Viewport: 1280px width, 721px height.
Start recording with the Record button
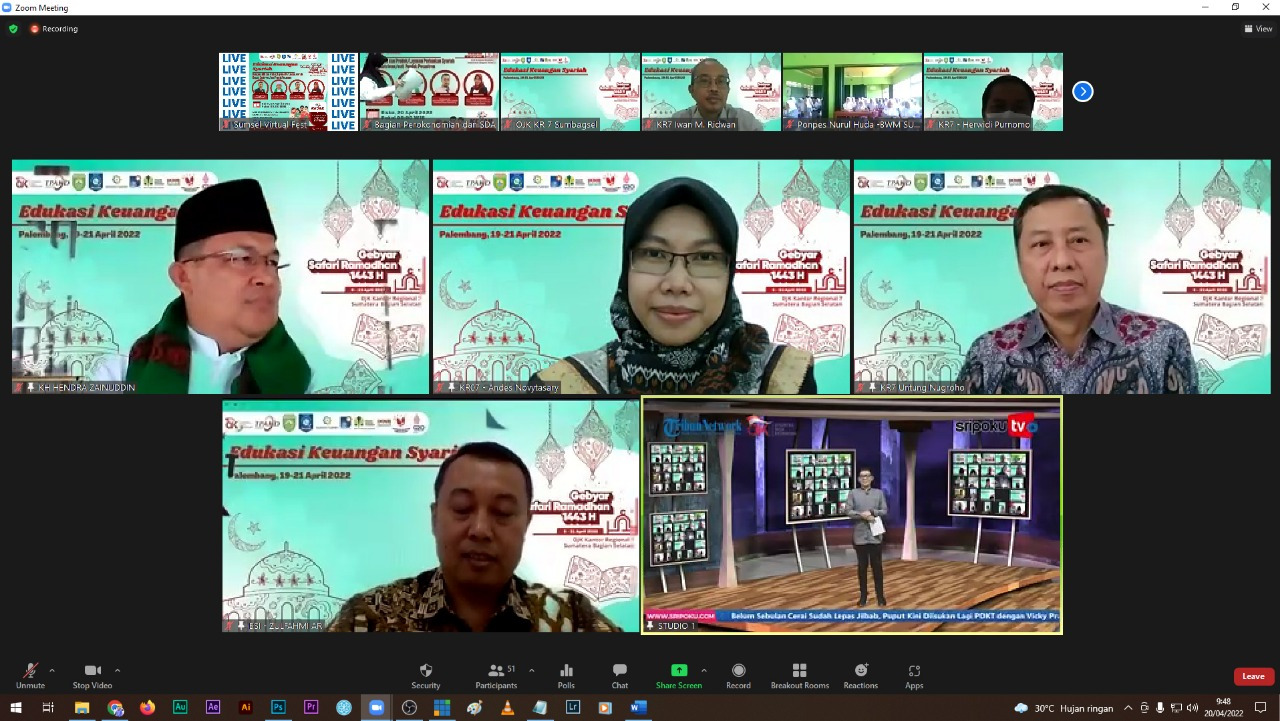coord(738,675)
